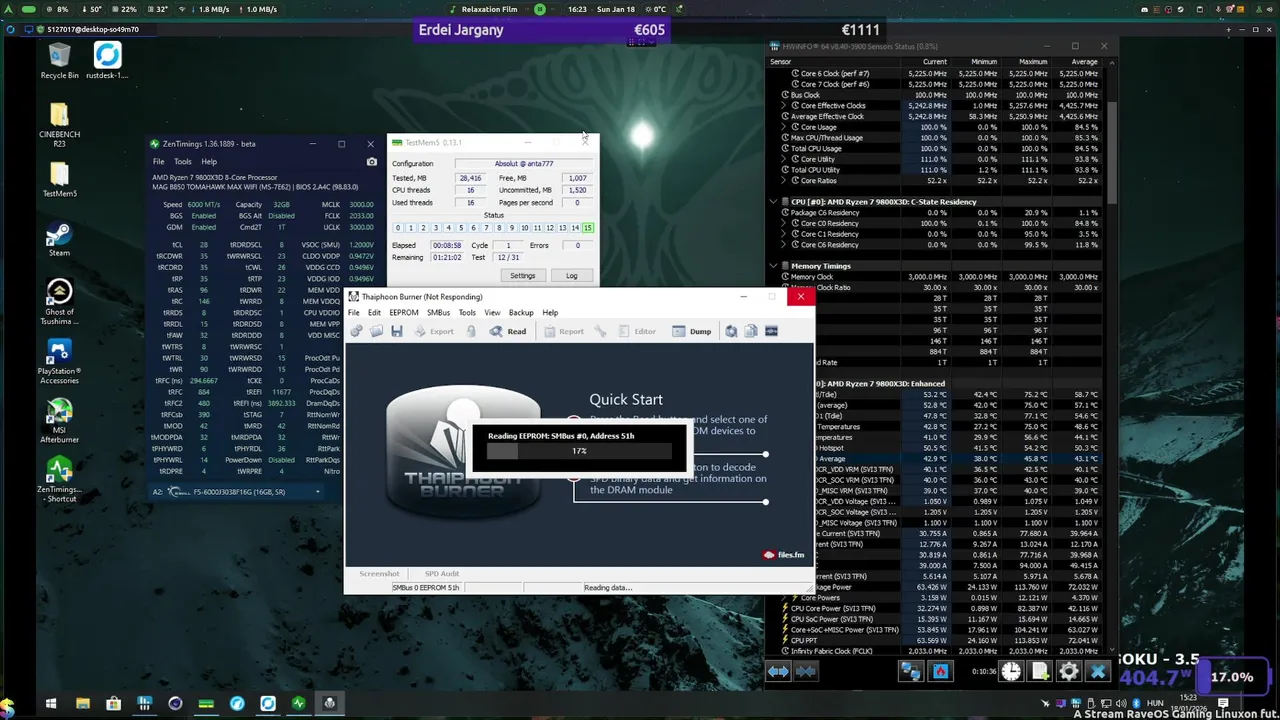Click the open folder icon in Thaiphoon Burner
Image resolution: width=1280 pixels, height=720 pixels.
[376, 331]
